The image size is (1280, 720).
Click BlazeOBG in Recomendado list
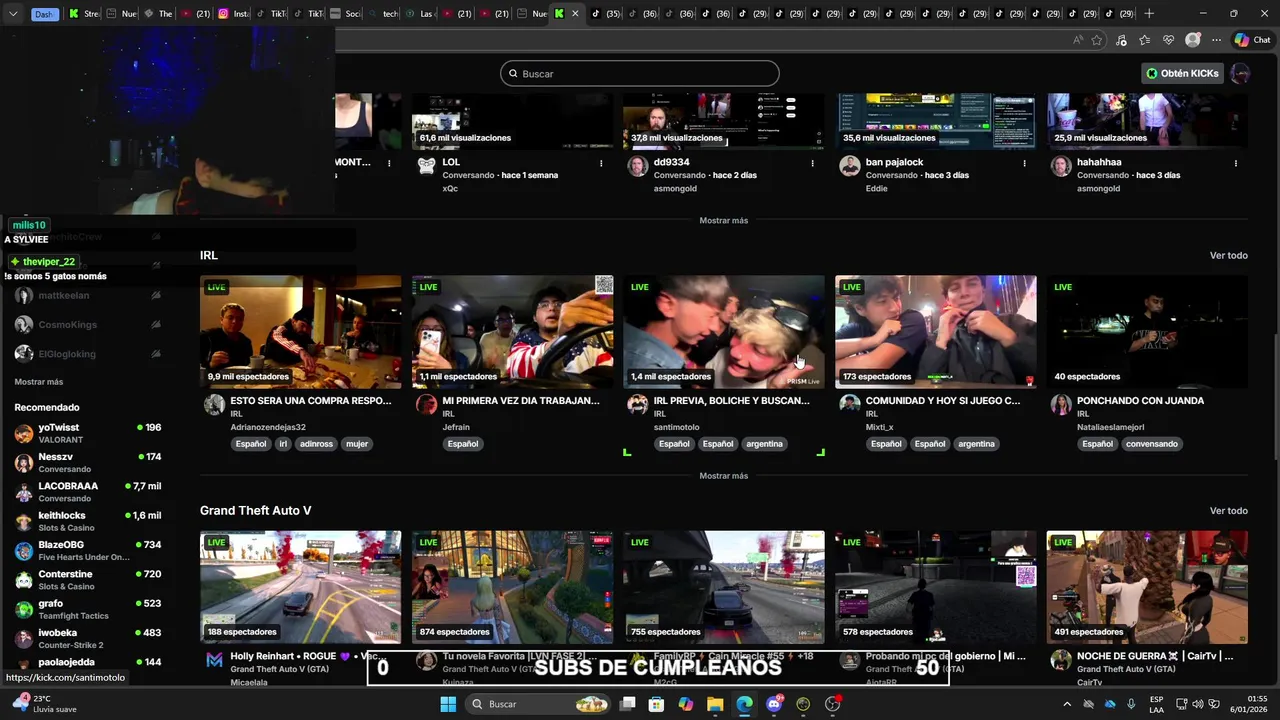[x=88, y=550]
